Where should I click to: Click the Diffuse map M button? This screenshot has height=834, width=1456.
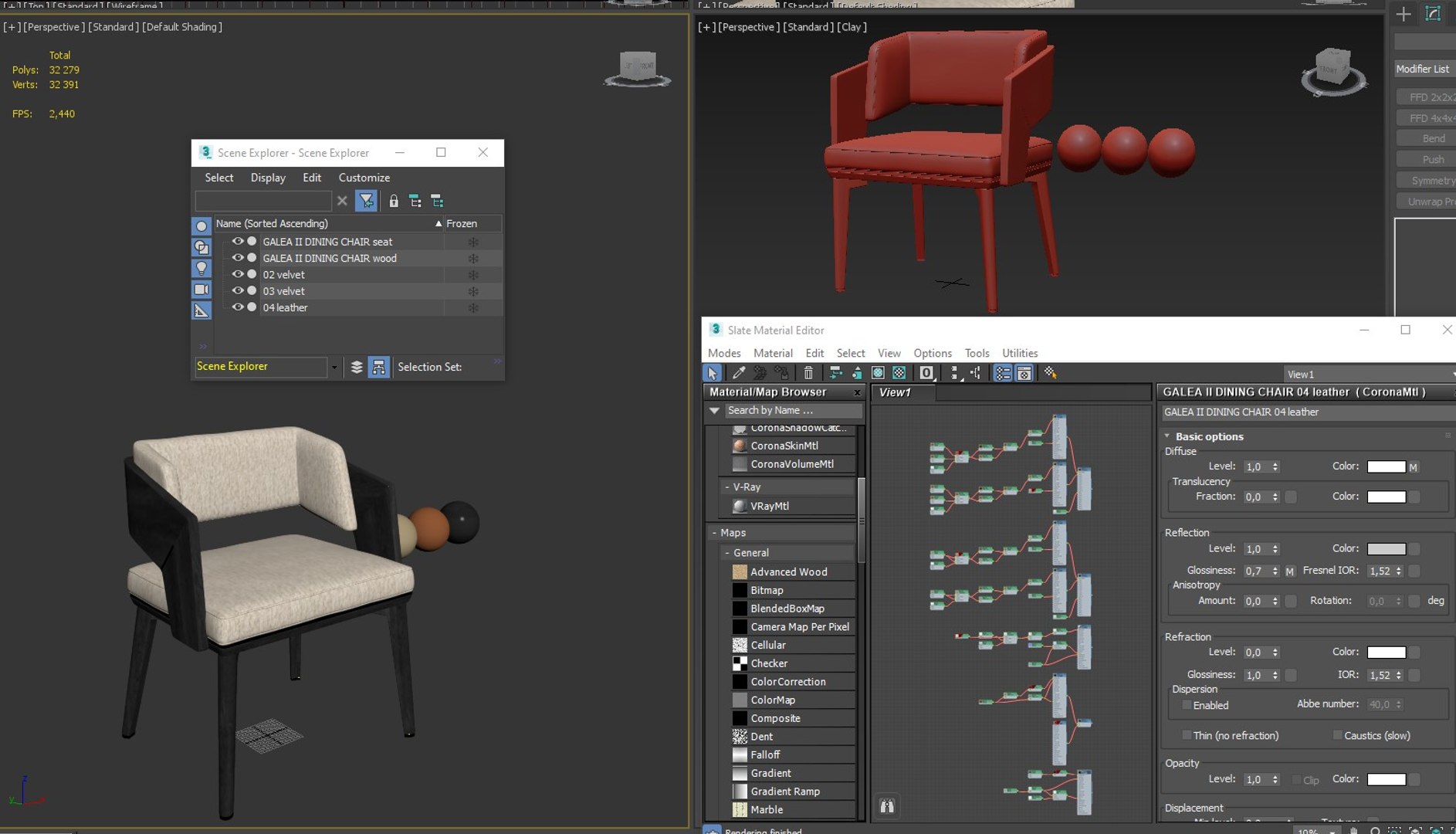pyautogui.click(x=1413, y=467)
